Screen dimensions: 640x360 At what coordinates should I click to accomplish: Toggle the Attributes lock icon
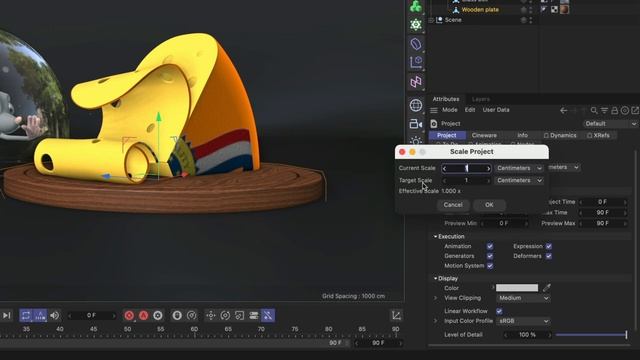pos(614,110)
